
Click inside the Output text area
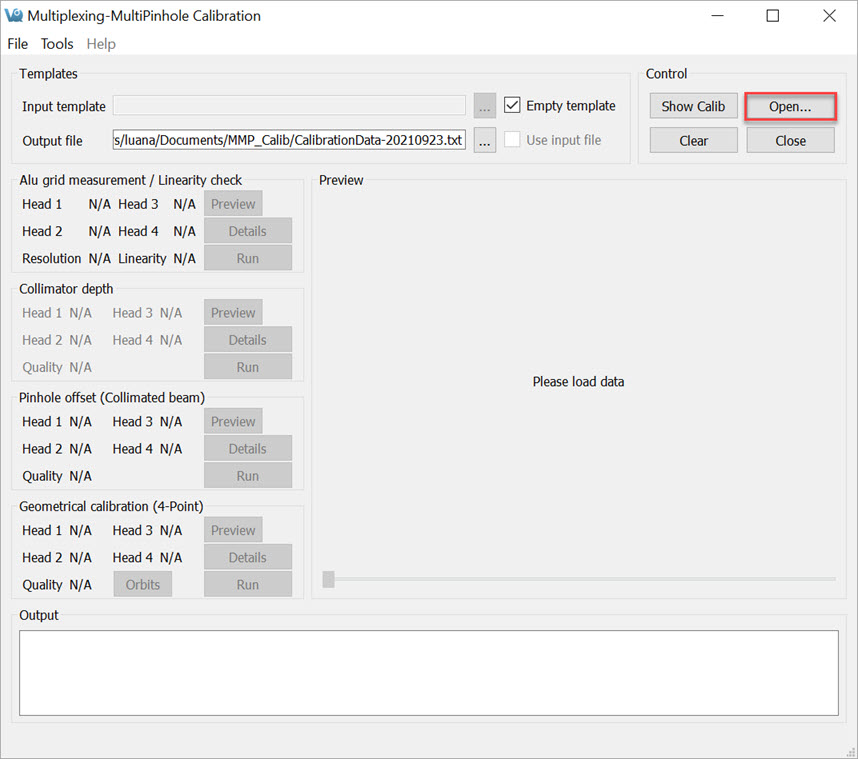pos(428,672)
